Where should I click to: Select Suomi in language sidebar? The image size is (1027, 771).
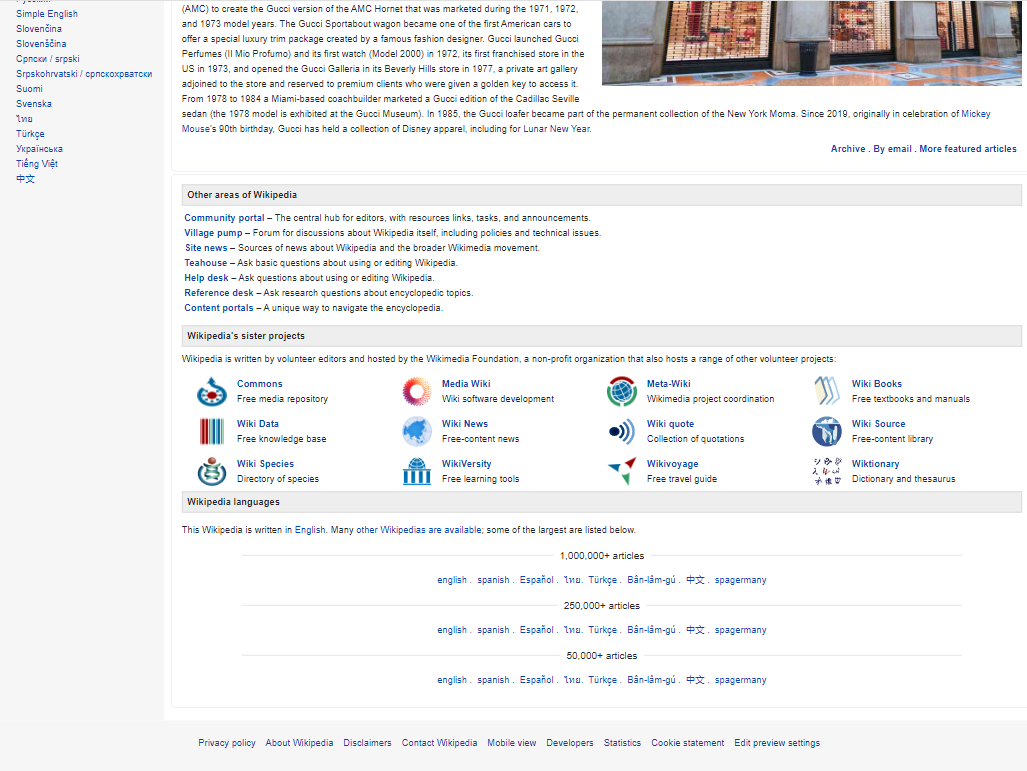click(29, 89)
